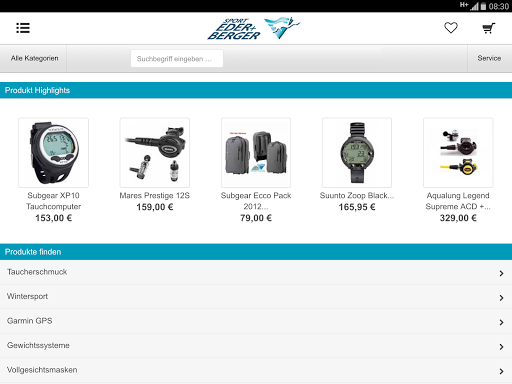Open Suunto Zoop Black watch image
Viewport: 512px width, 384px height.
pyautogui.click(x=357, y=152)
